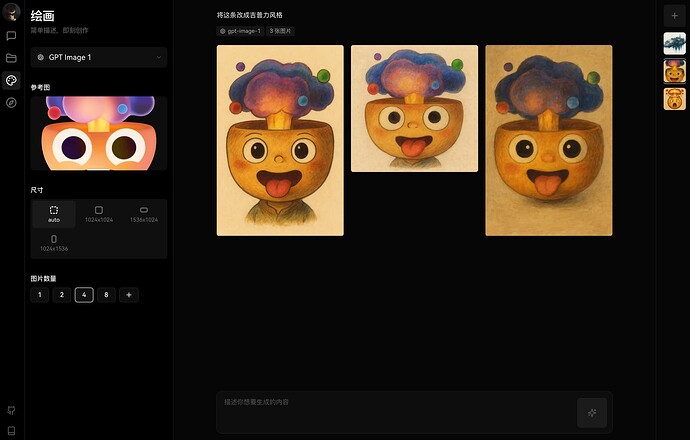Screen dimensions: 690x440
Task: Click the gpt-image-1 model tag
Action: (240, 31)
